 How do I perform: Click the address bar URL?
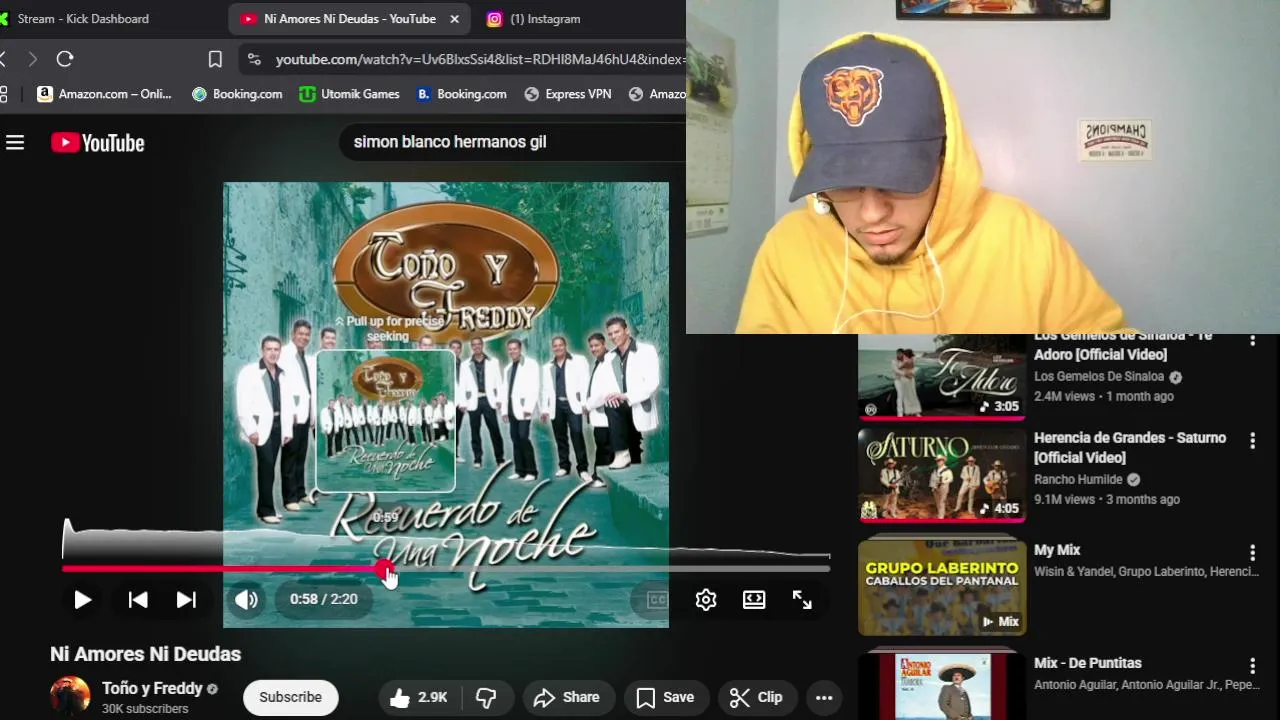click(480, 59)
